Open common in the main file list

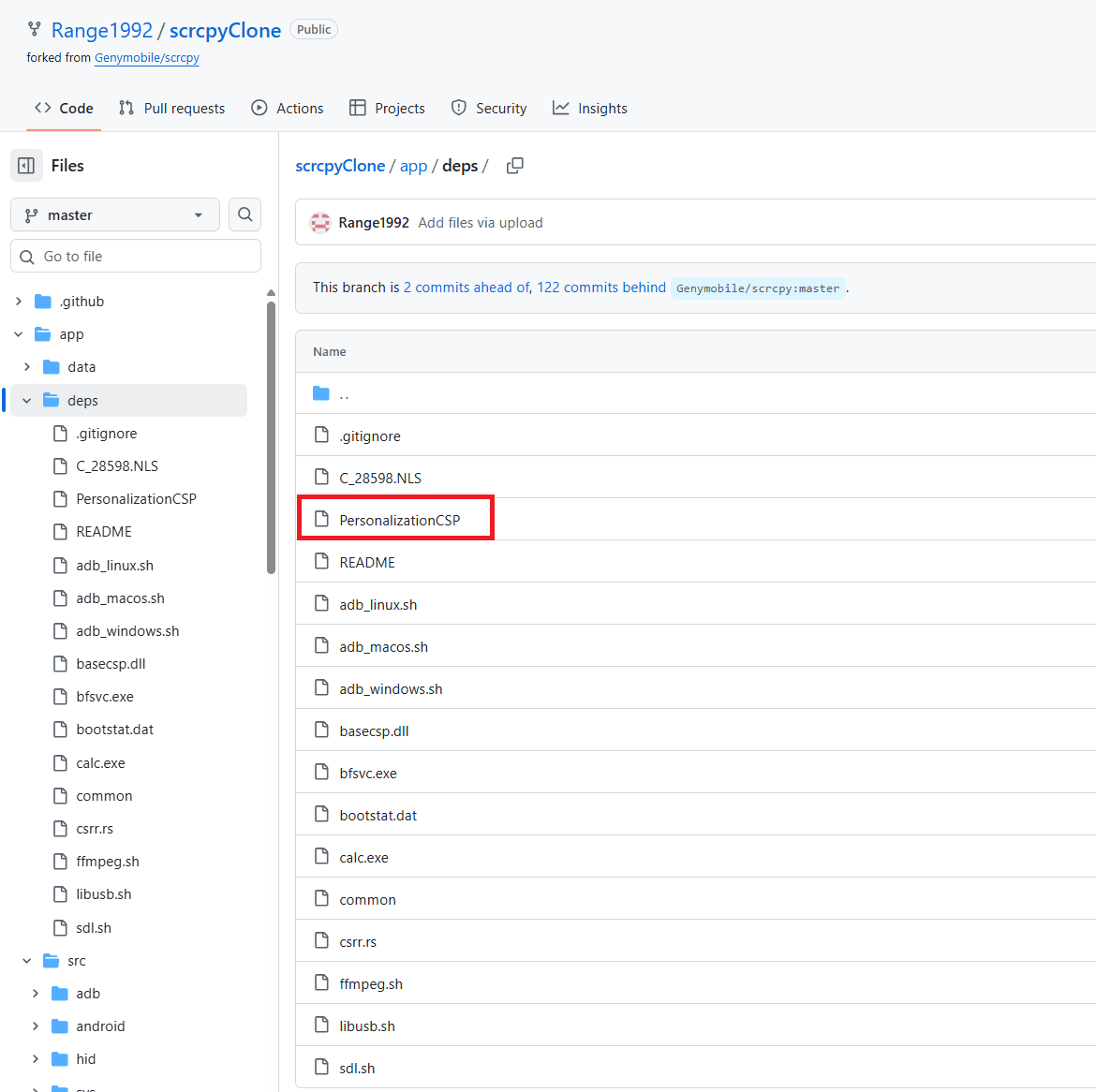[x=367, y=900]
